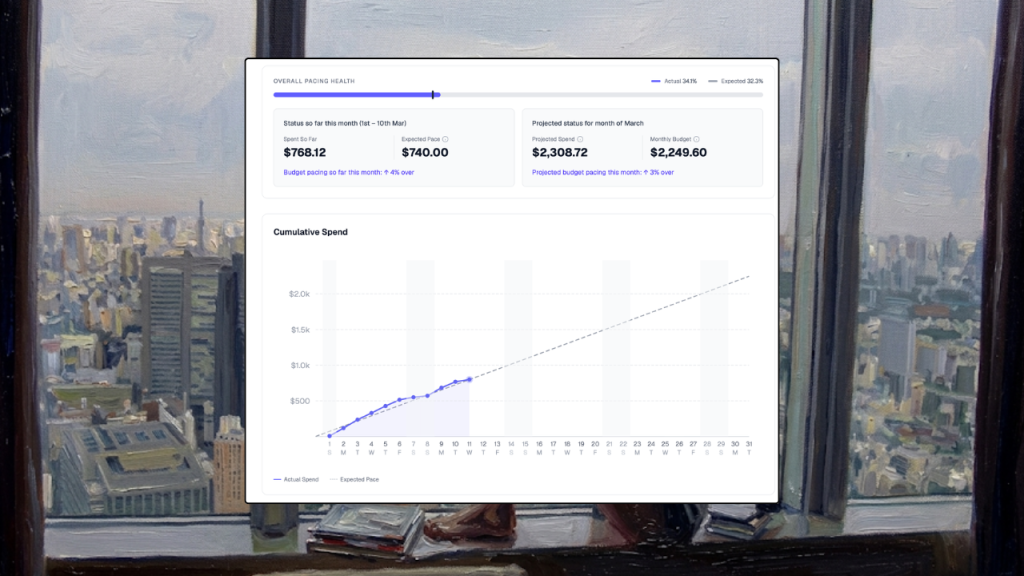This screenshot has width=1024, height=576.
Task: Toggle the Expected Pace series visibility
Action: point(352,479)
